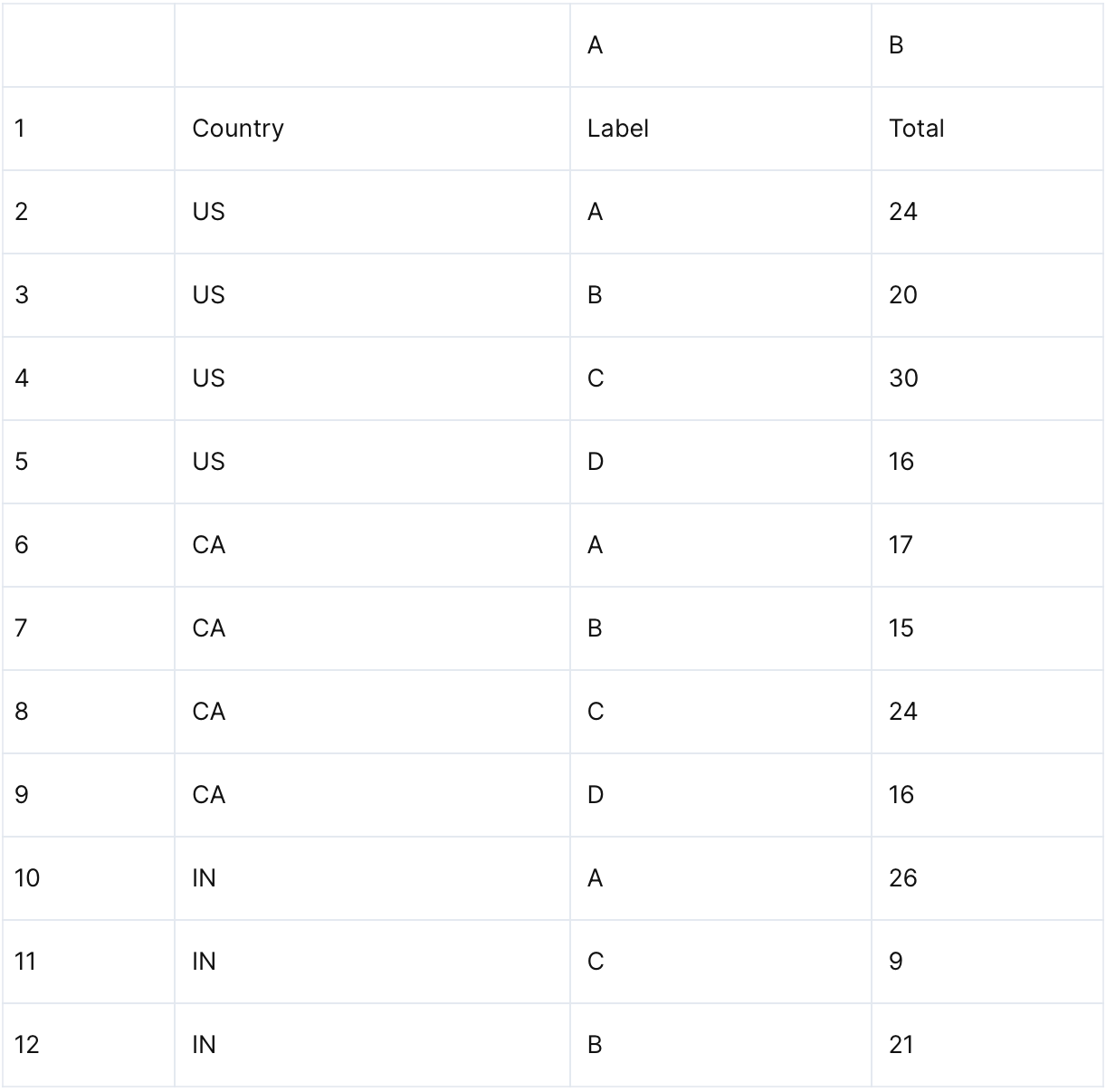The width and height of the screenshot is (1106, 1092).
Task: Select the Country header cell
Action: 371,129
